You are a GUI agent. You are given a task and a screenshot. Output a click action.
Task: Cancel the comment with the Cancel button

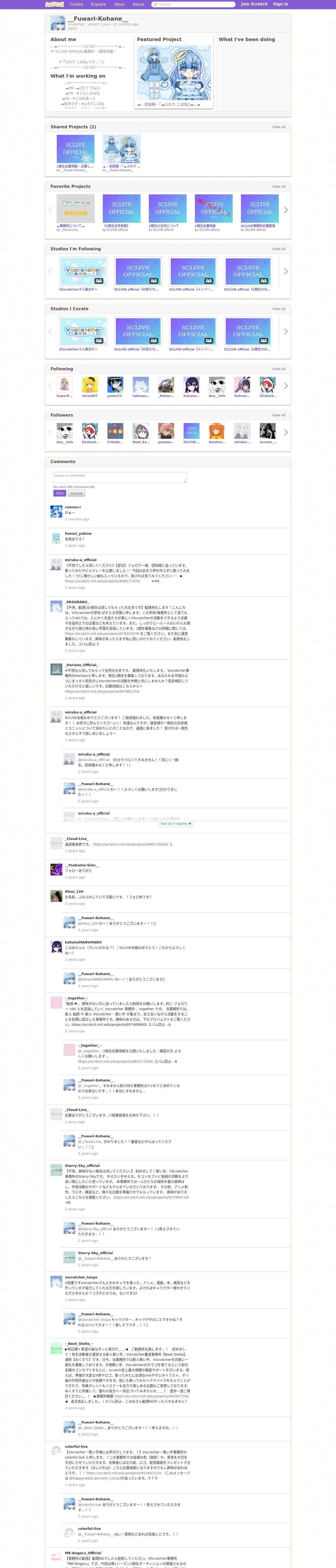tap(76, 494)
